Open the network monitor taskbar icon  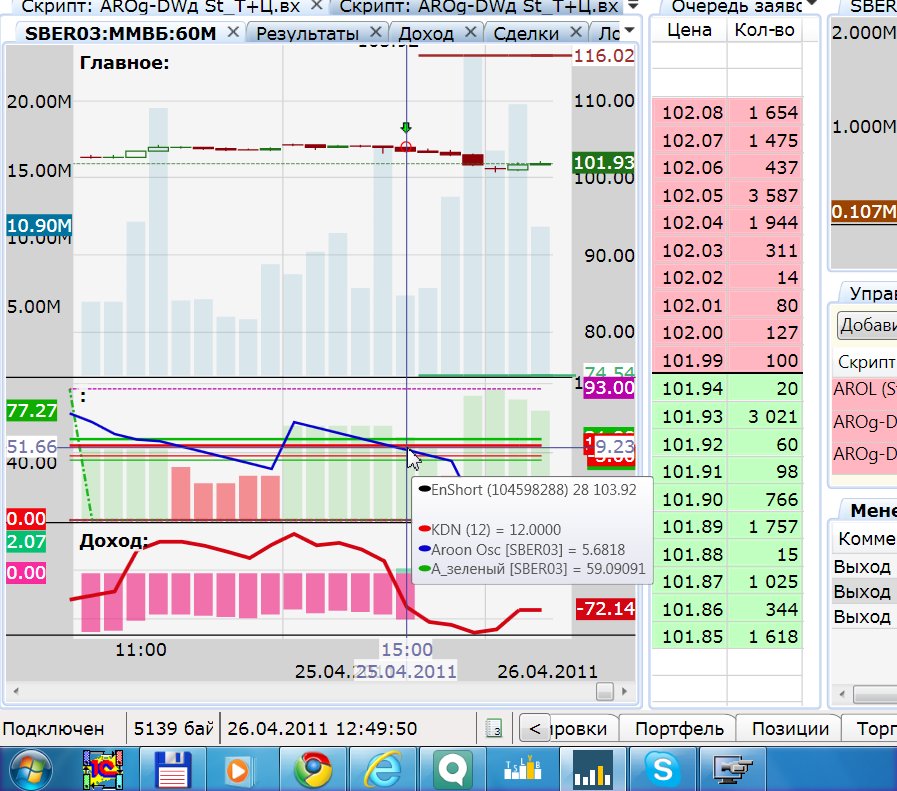(x=733, y=770)
